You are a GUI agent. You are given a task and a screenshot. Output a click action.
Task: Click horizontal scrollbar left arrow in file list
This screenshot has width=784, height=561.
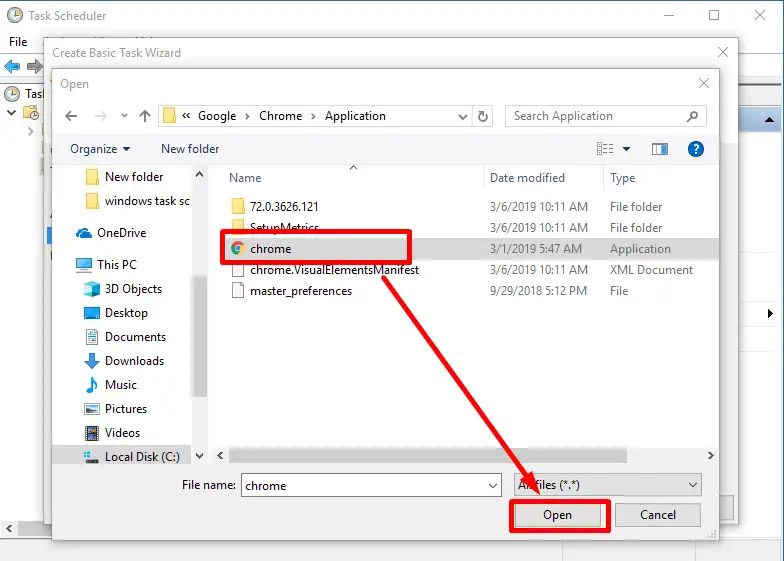coord(220,456)
